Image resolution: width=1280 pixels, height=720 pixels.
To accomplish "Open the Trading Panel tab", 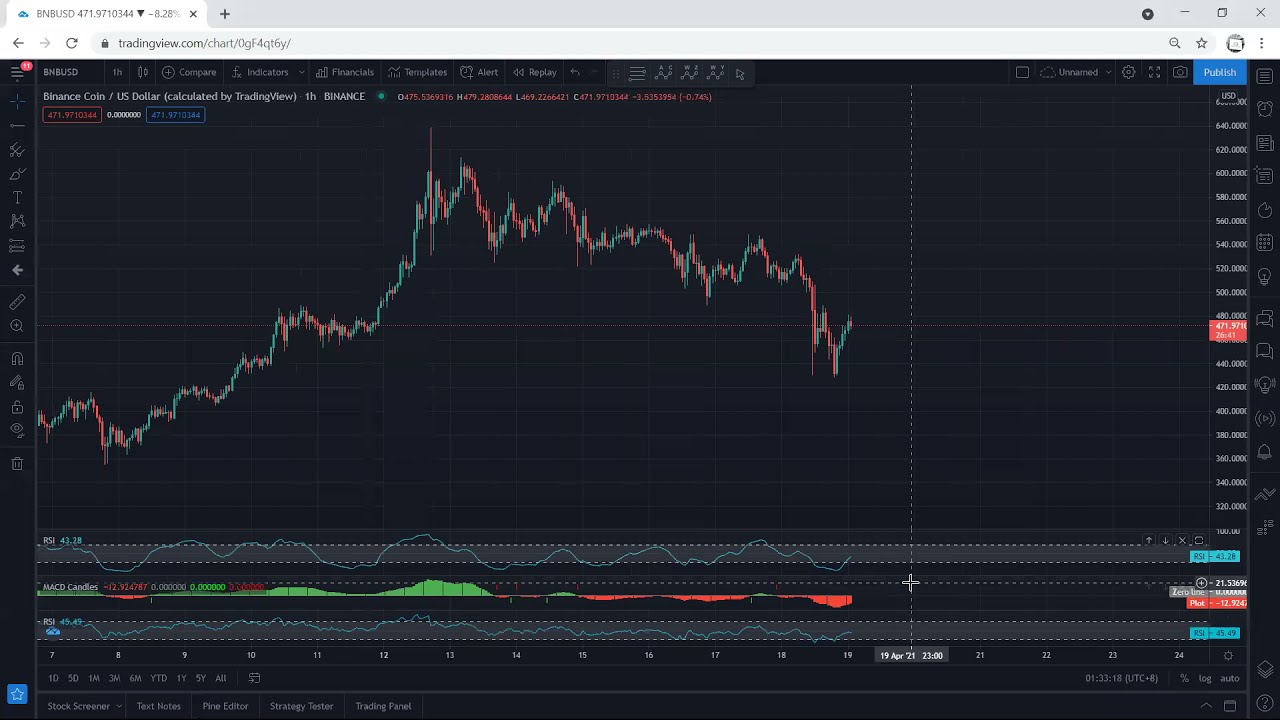I will pos(383,706).
